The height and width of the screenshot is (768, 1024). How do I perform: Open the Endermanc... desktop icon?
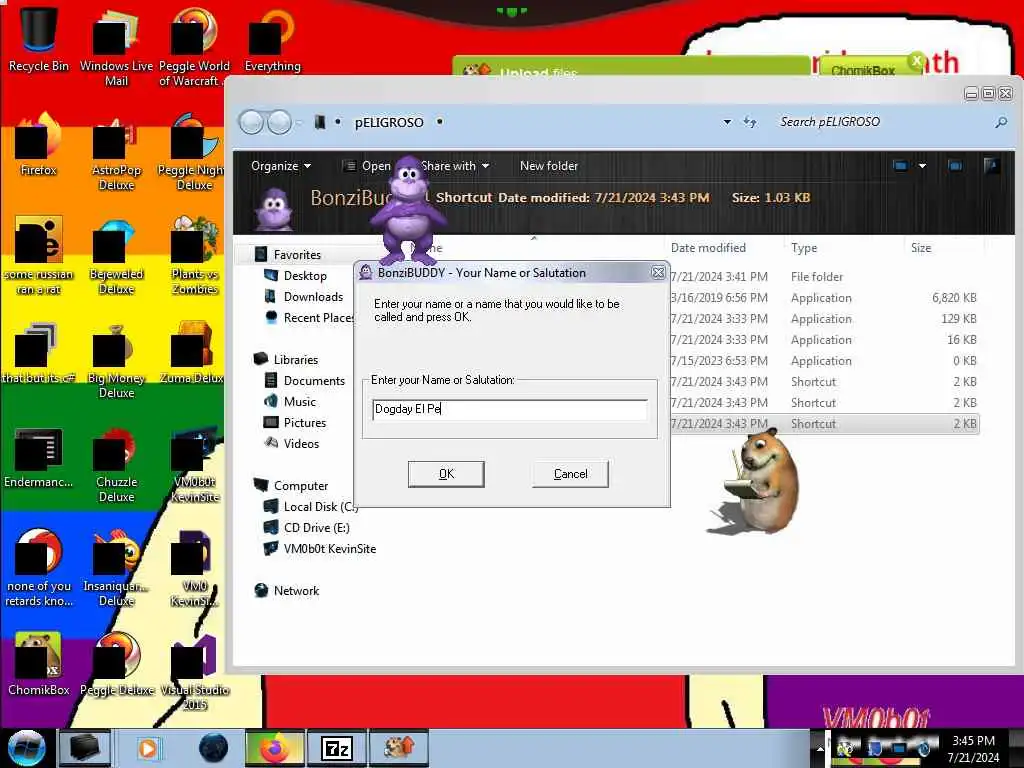point(39,456)
